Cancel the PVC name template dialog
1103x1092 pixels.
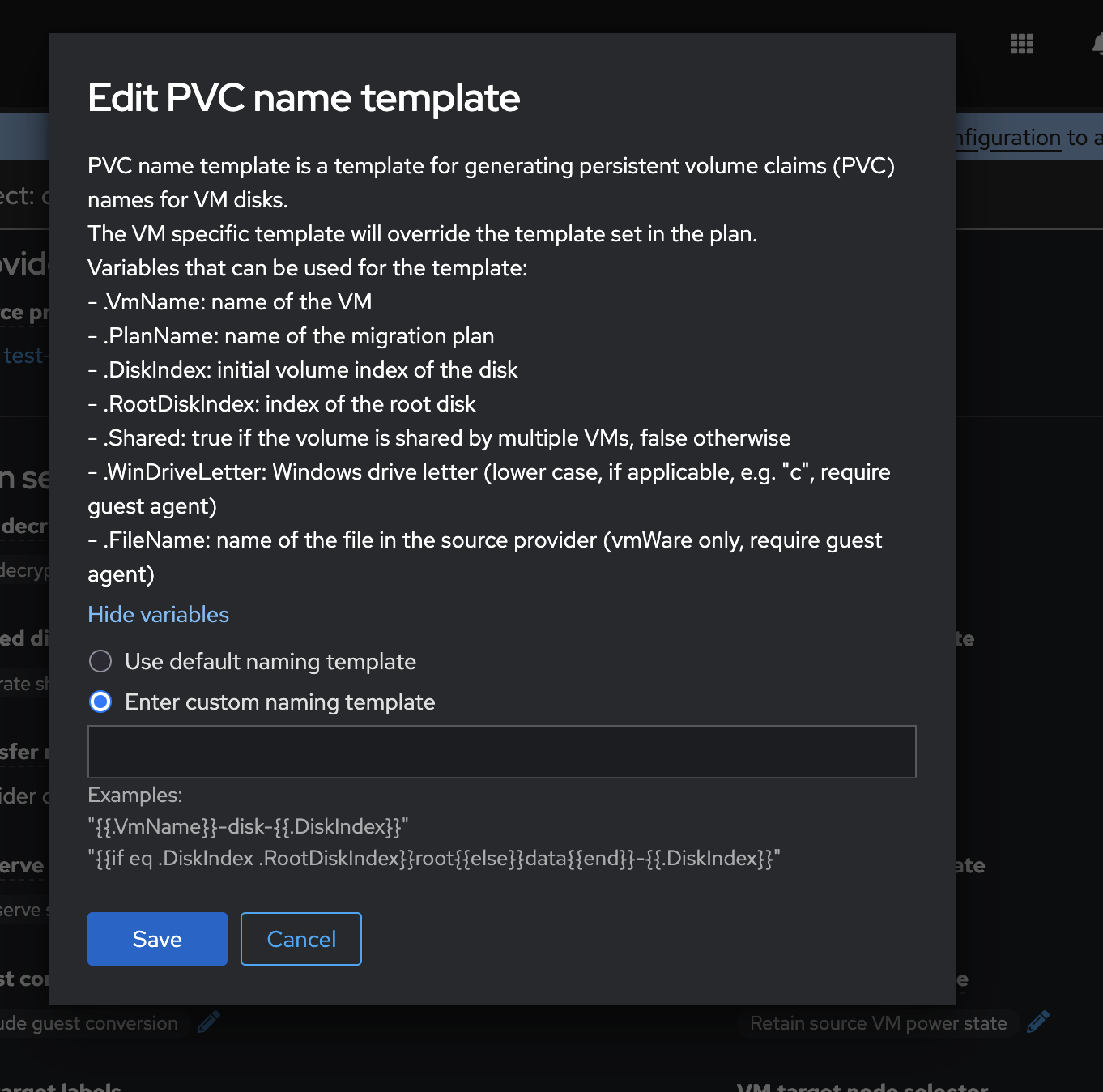pos(301,939)
